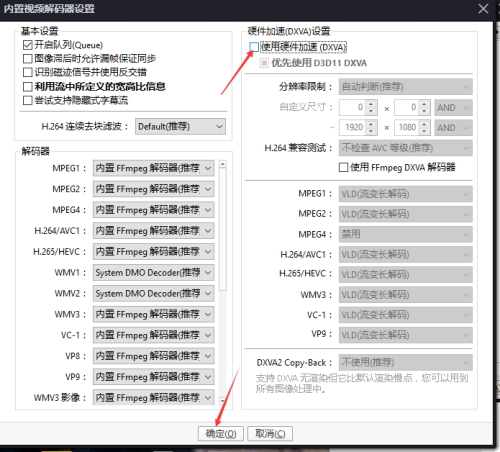The height and width of the screenshot is (452, 500).
Task: Toggle 识别磁迹信号并使用反交错 checkbox
Action: (28, 72)
